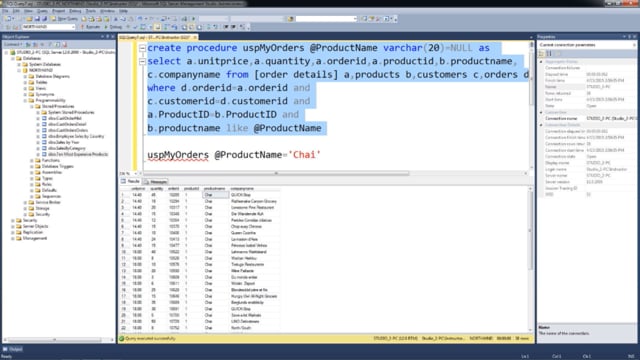
Task: Click the Alphabetical sort icon in Properties
Action: [x=549, y=53]
